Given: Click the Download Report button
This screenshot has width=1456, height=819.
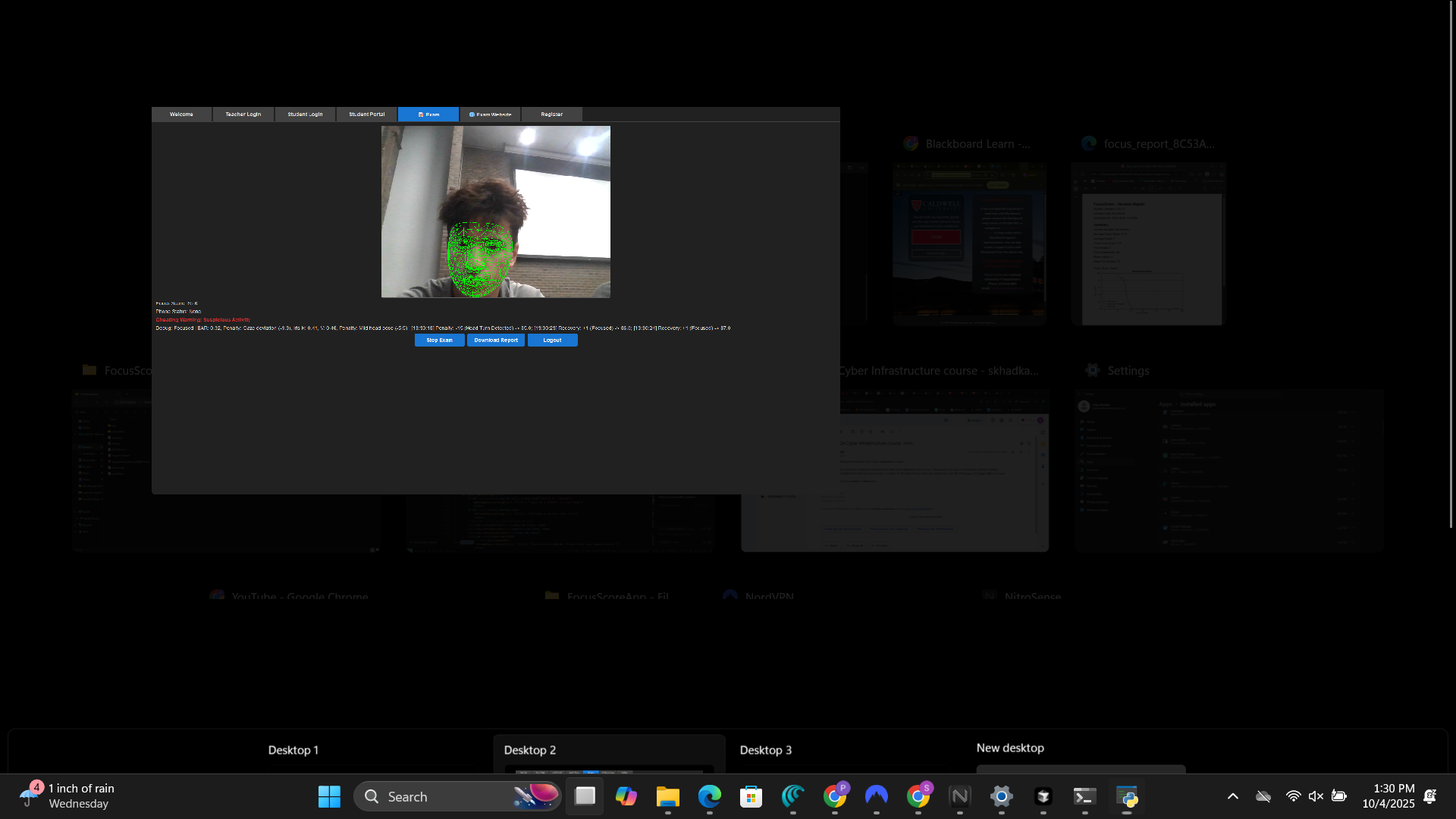Looking at the screenshot, I should 496,340.
